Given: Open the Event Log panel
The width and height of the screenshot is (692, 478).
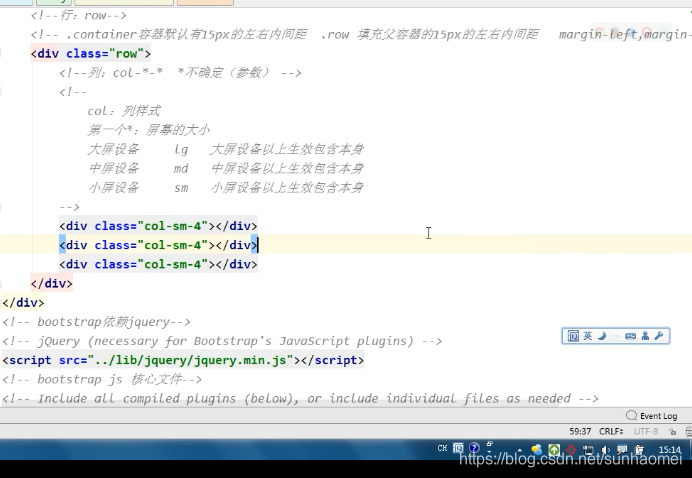Looking at the screenshot, I should (651, 416).
